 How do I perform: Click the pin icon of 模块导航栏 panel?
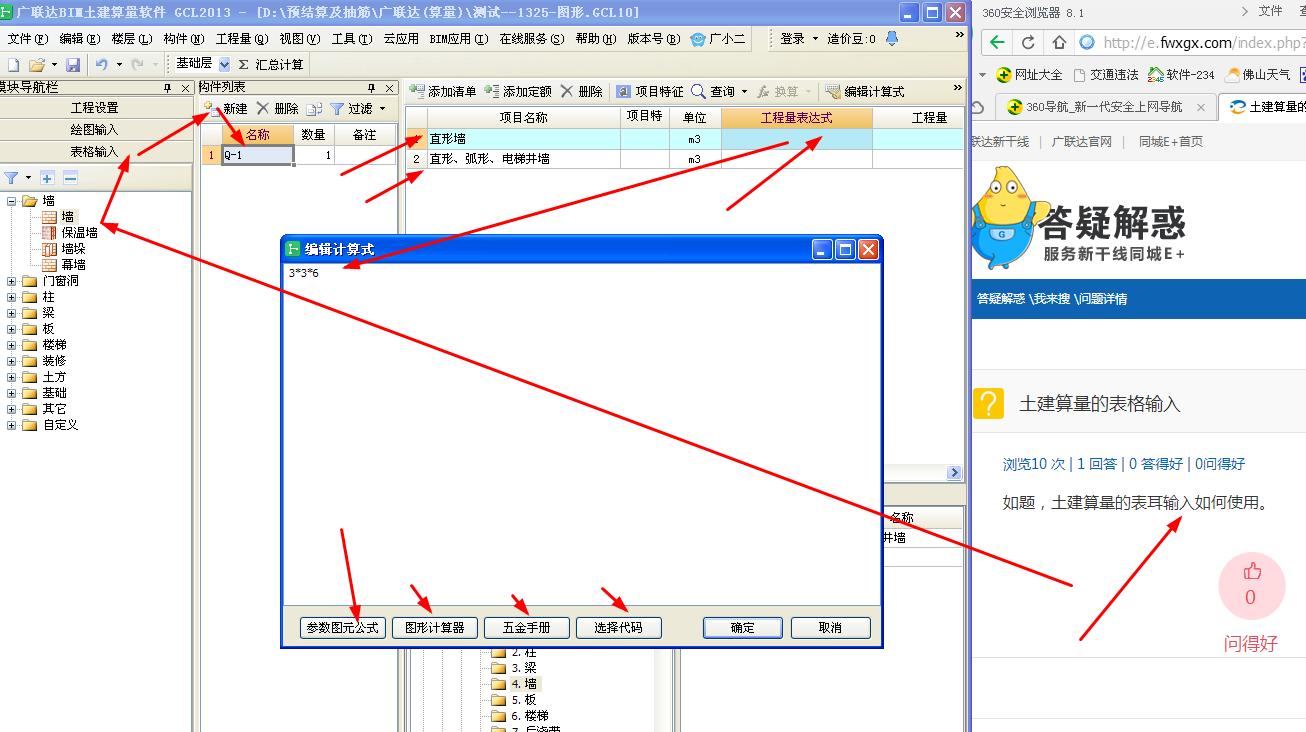tap(169, 88)
